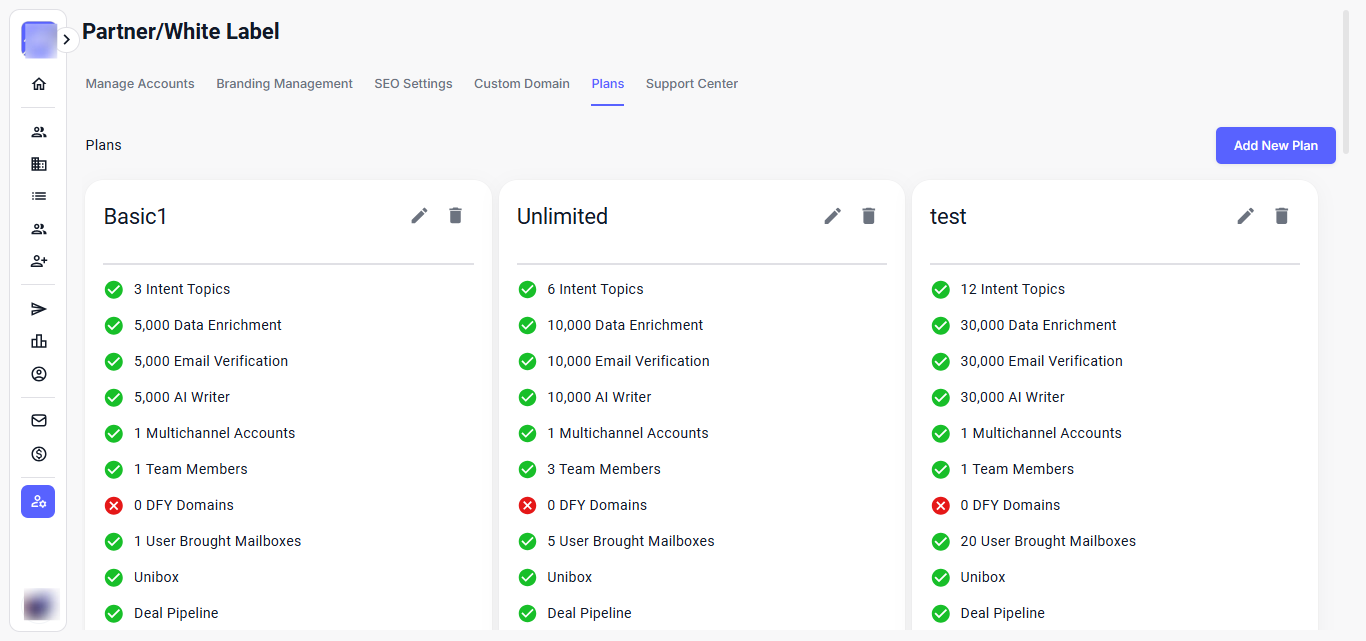Open the paper plane send icon
This screenshot has width=1366, height=641.
click(39, 309)
